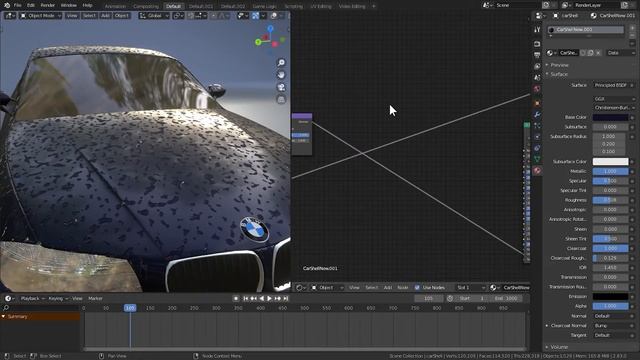The height and width of the screenshot is (360, 640).
Task: Open the Render properties tab
Action: pyautogui.click(x=537, y=44)
